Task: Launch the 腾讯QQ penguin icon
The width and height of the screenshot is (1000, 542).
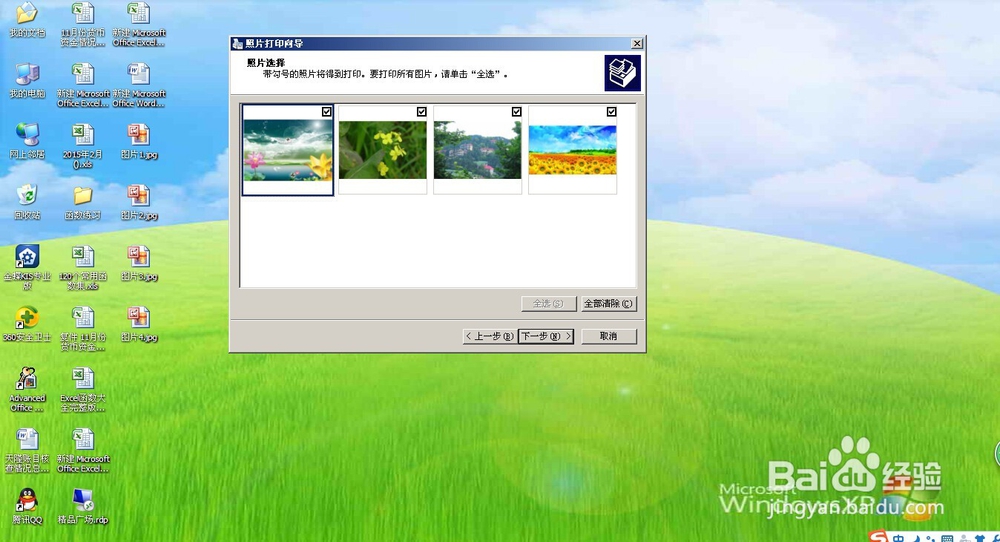Action: tap(27, 501)
